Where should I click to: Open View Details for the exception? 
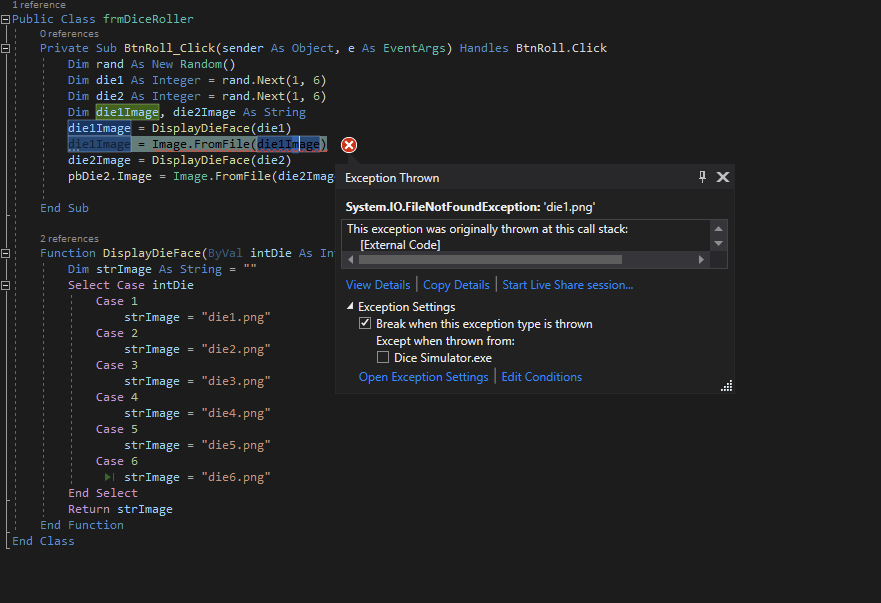point(378,284)
